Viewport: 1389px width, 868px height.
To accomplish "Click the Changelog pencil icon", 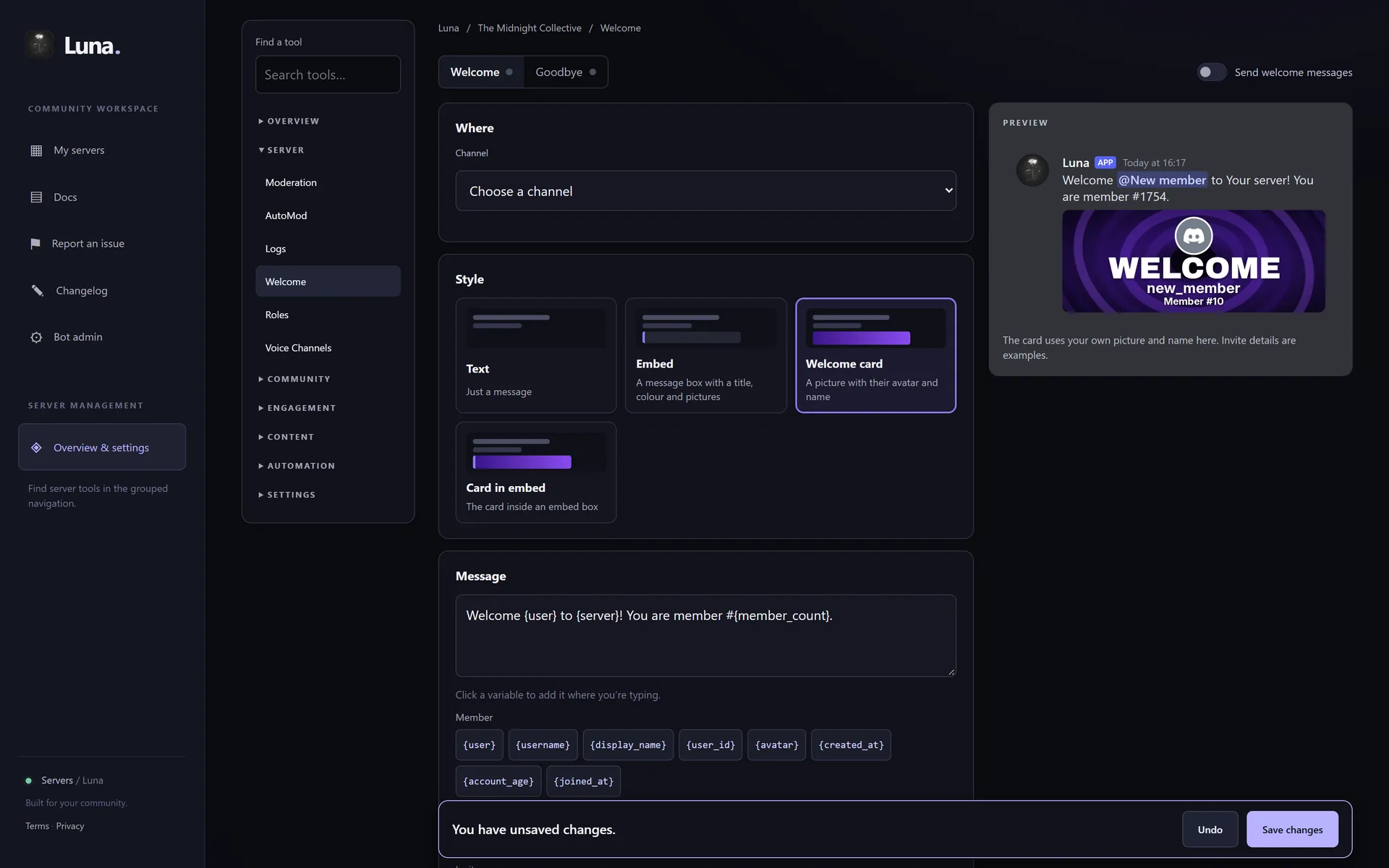I will pyautogui.click(x=37, y=290).
